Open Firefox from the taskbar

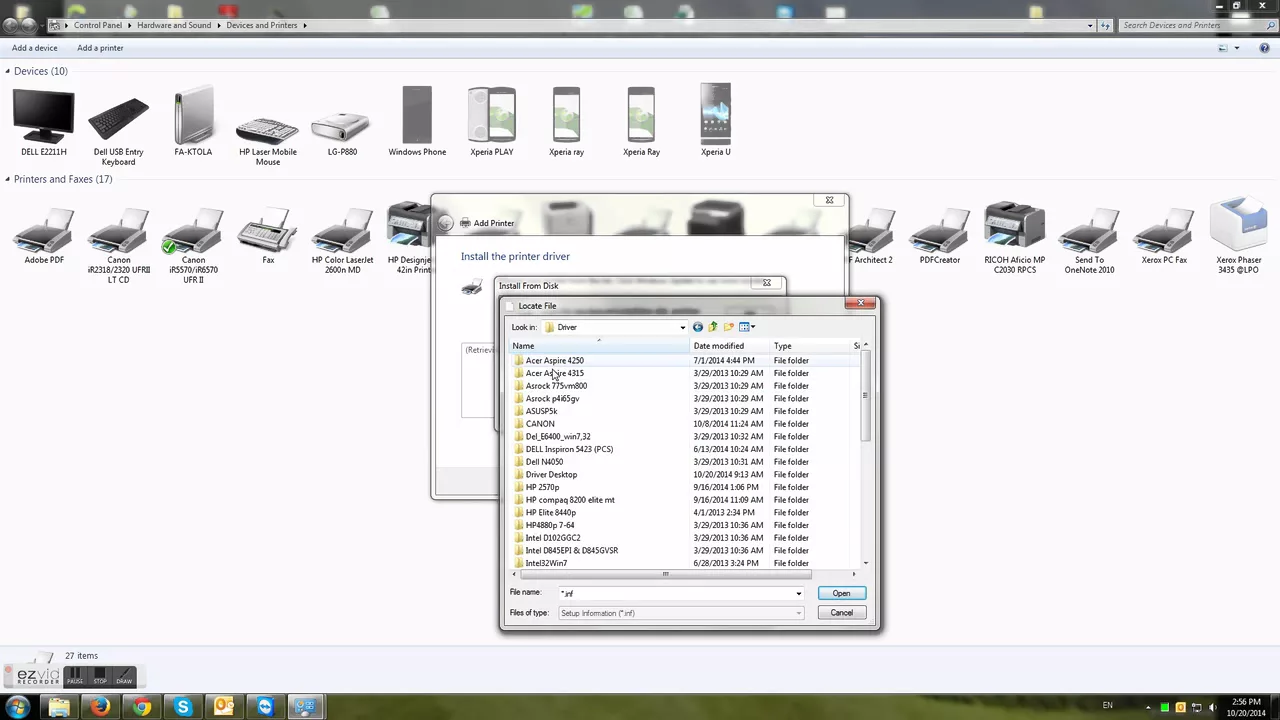tap(99, 707)
